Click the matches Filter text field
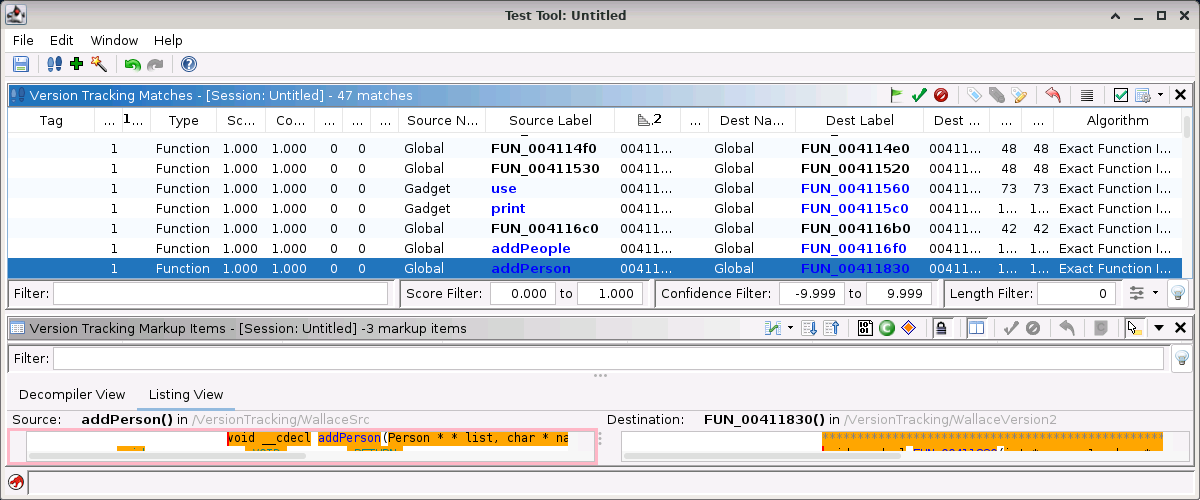The width and height of the screenshot is (1200, 500). (220, 293)
